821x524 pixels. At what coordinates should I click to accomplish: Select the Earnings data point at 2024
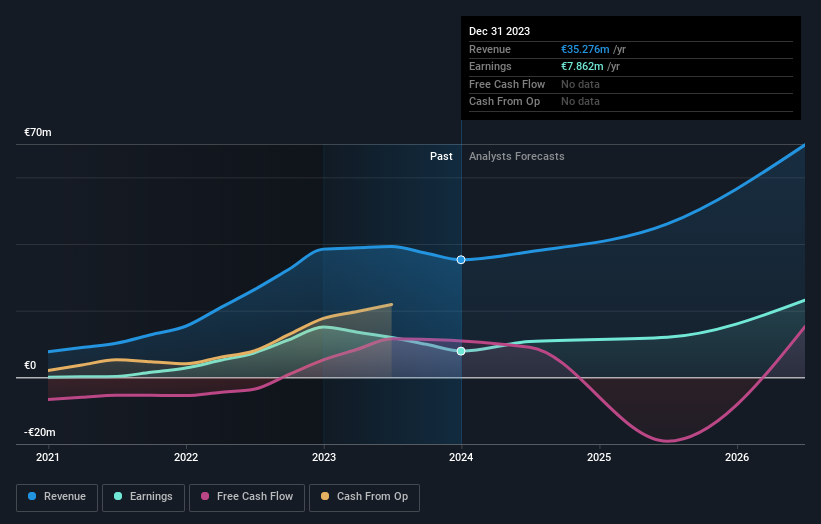point(461,351)
